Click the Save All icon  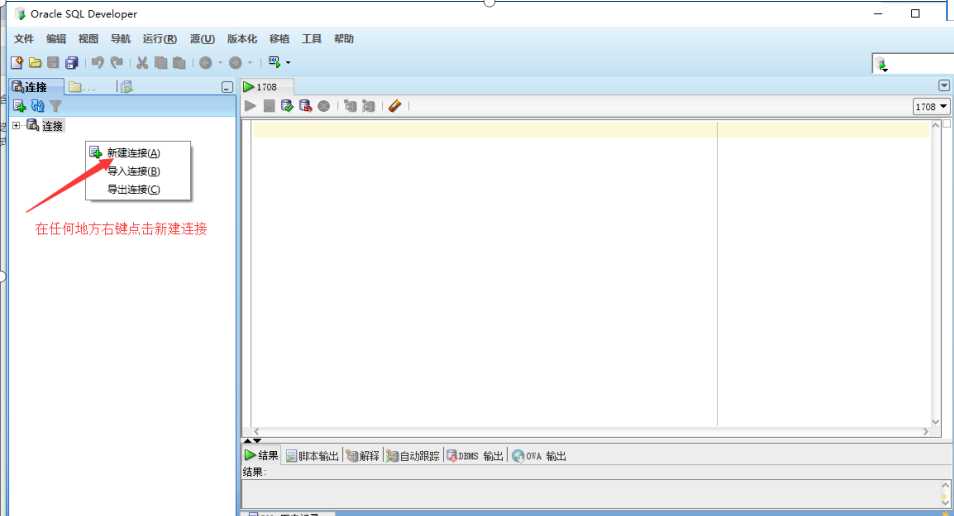coord(72,62)
